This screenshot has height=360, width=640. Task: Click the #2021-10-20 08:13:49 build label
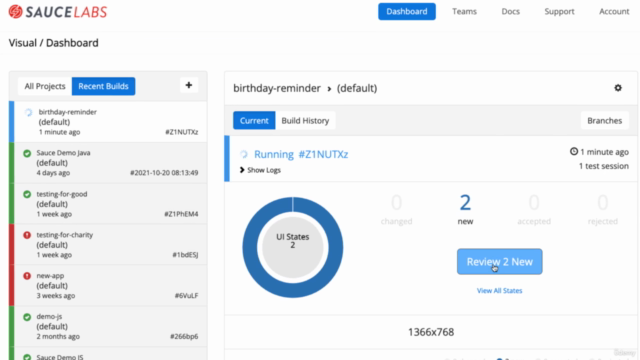(164, 173)
